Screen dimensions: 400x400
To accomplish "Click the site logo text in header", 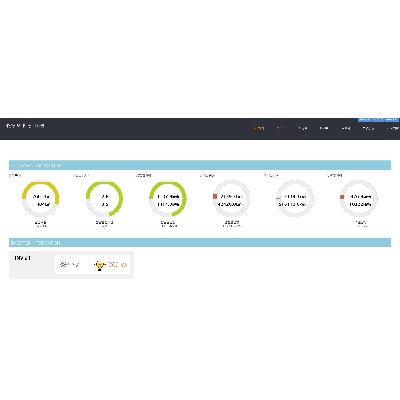I will tap(25, 126).
